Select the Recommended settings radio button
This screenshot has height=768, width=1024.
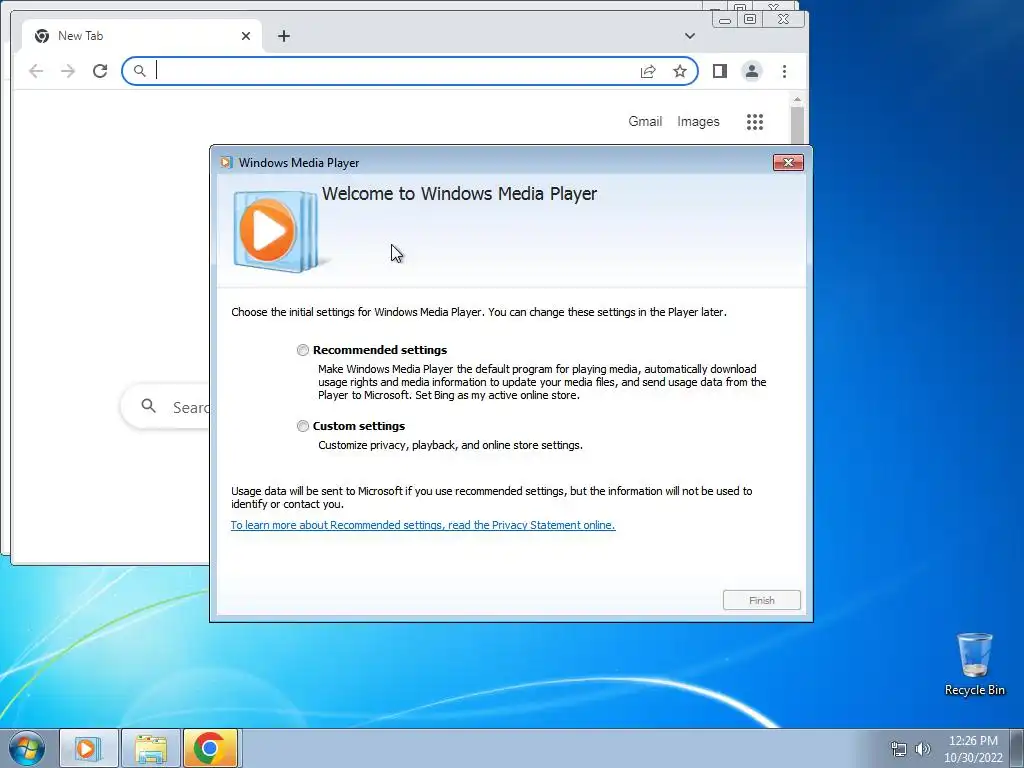302,350
